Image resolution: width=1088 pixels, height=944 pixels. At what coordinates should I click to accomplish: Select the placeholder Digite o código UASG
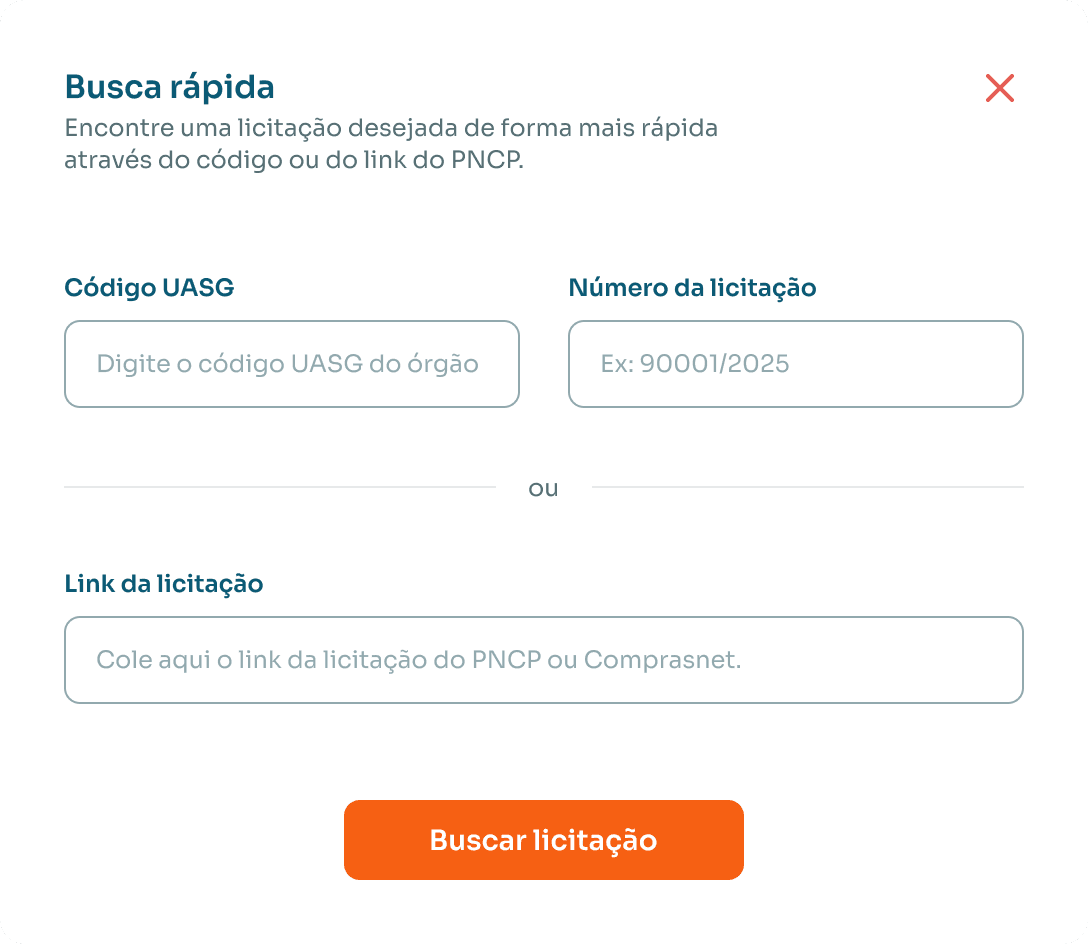(x=287, y=364)
